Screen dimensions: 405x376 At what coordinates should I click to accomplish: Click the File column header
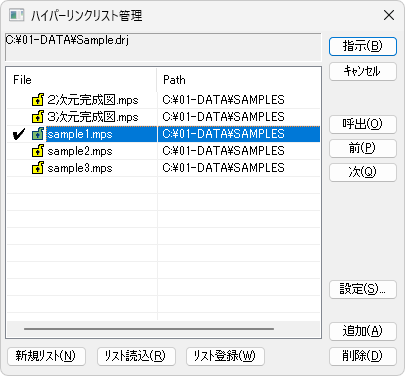(x=82, y=80)
